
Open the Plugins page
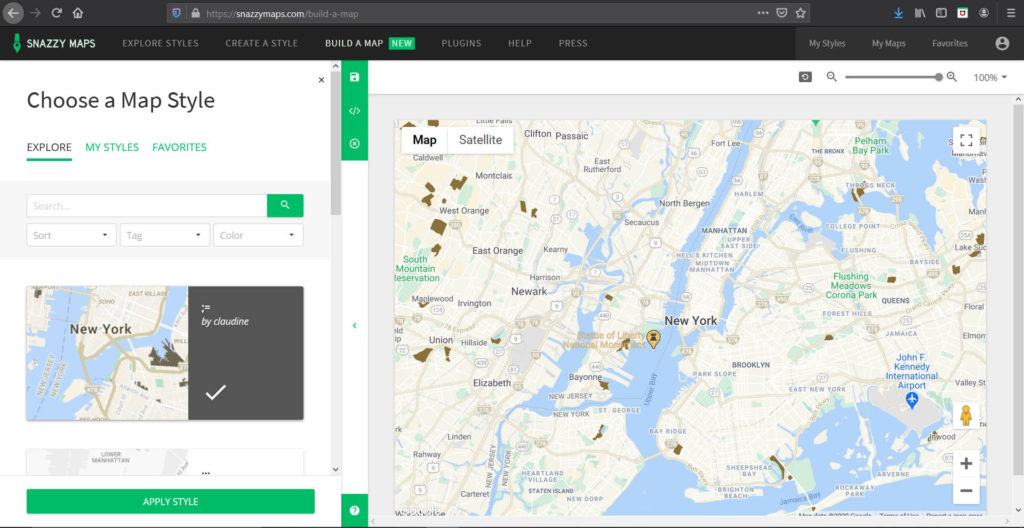(461, 44)
